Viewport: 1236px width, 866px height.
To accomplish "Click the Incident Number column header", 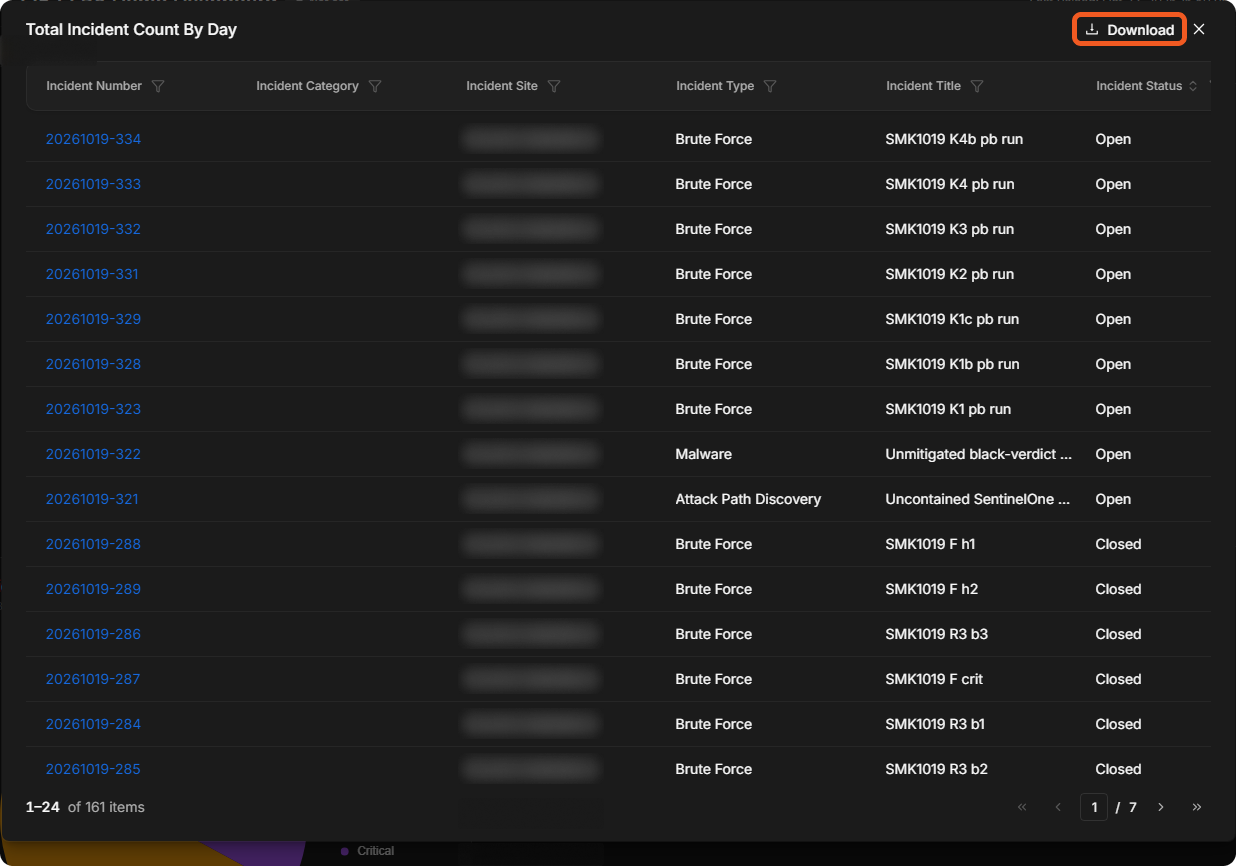I will (x=94, y=86).
